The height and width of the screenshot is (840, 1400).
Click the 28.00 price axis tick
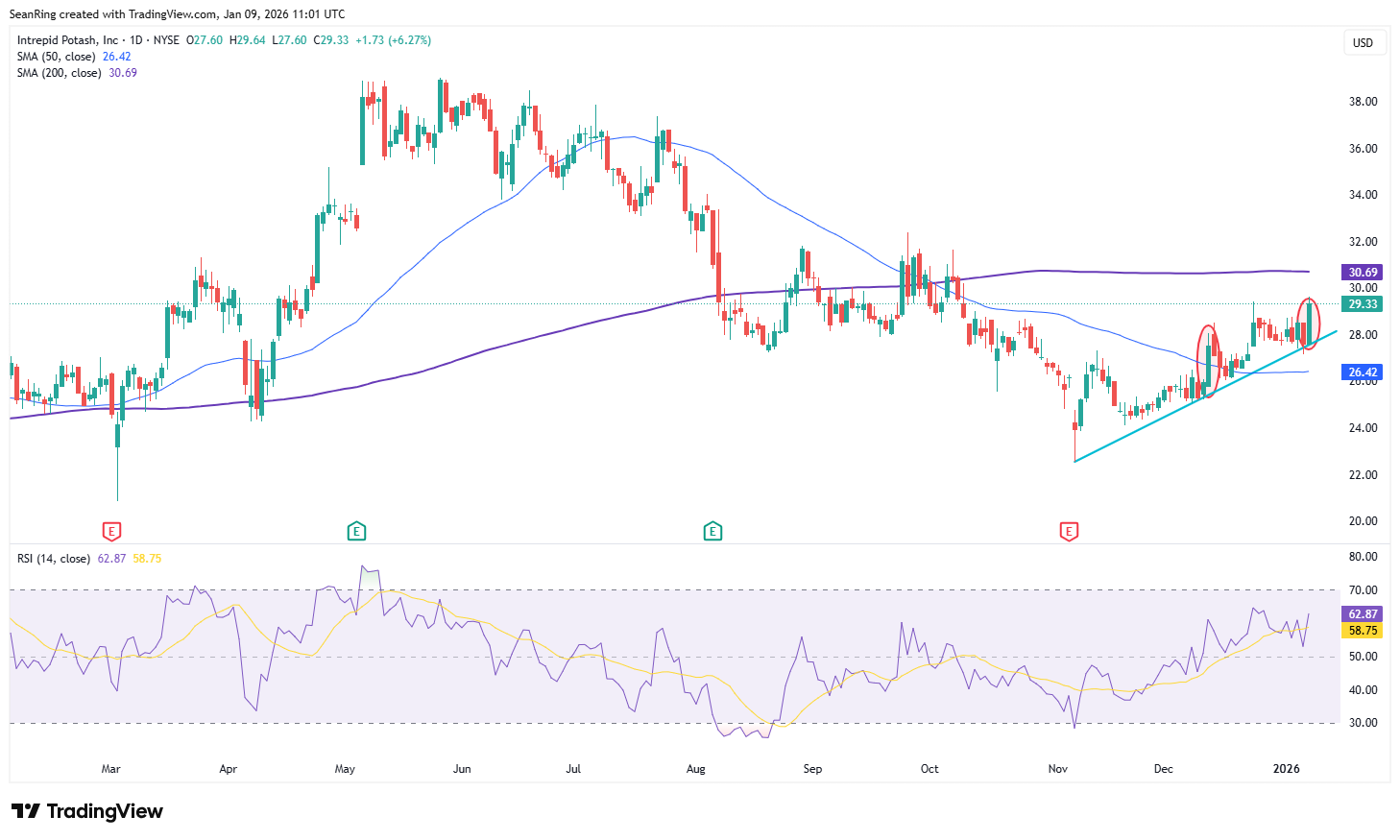pos(1364,335)
